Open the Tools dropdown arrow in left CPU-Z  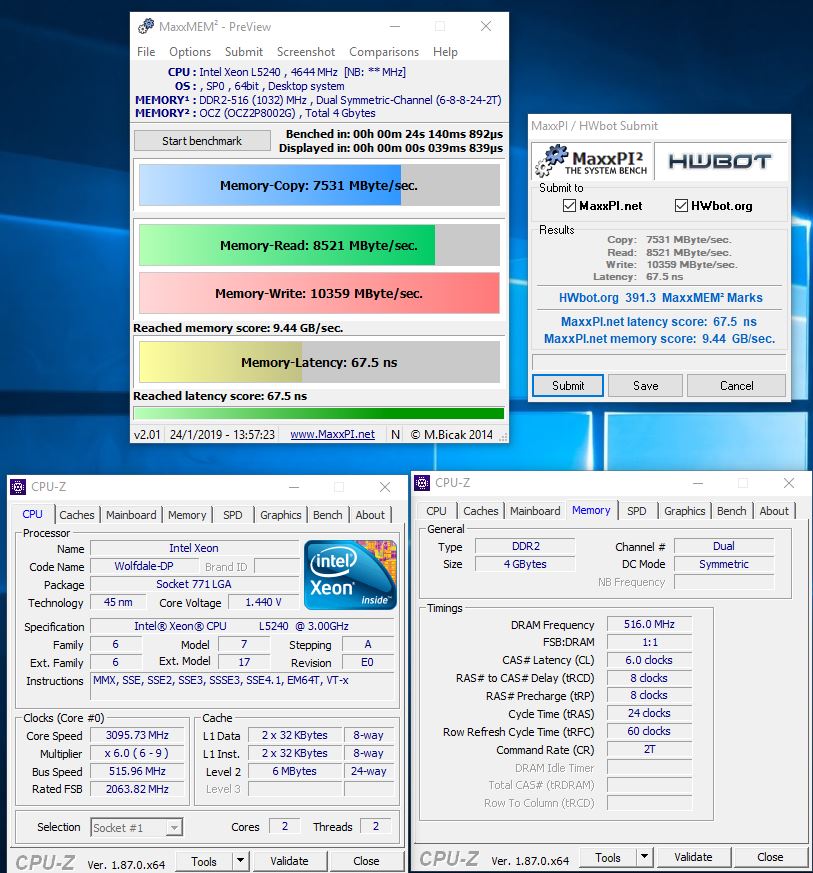pos(240,861)
